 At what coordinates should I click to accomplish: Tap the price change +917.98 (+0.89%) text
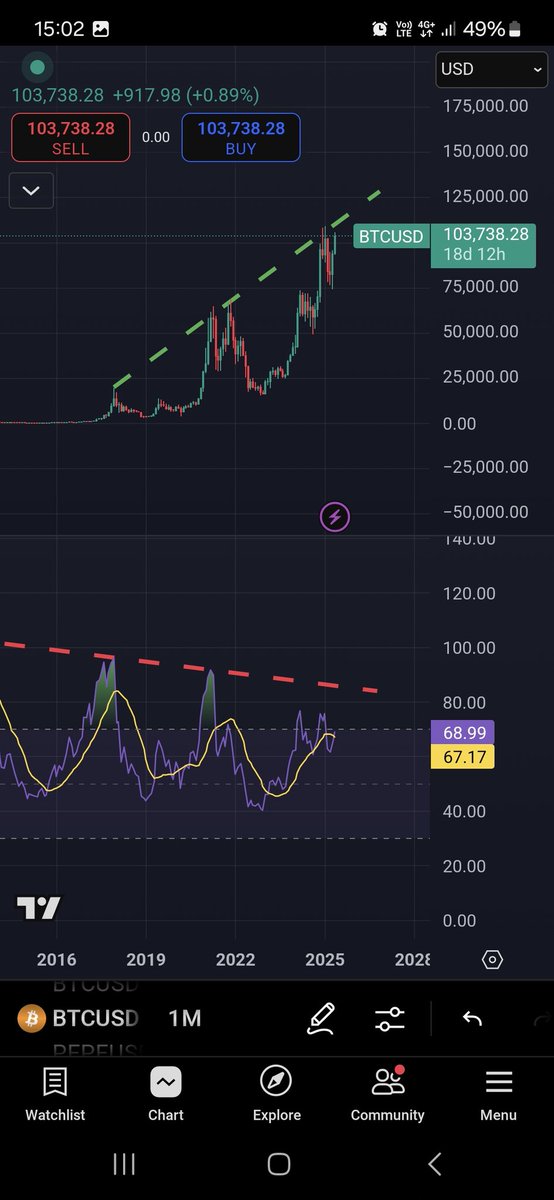(187, 95)
